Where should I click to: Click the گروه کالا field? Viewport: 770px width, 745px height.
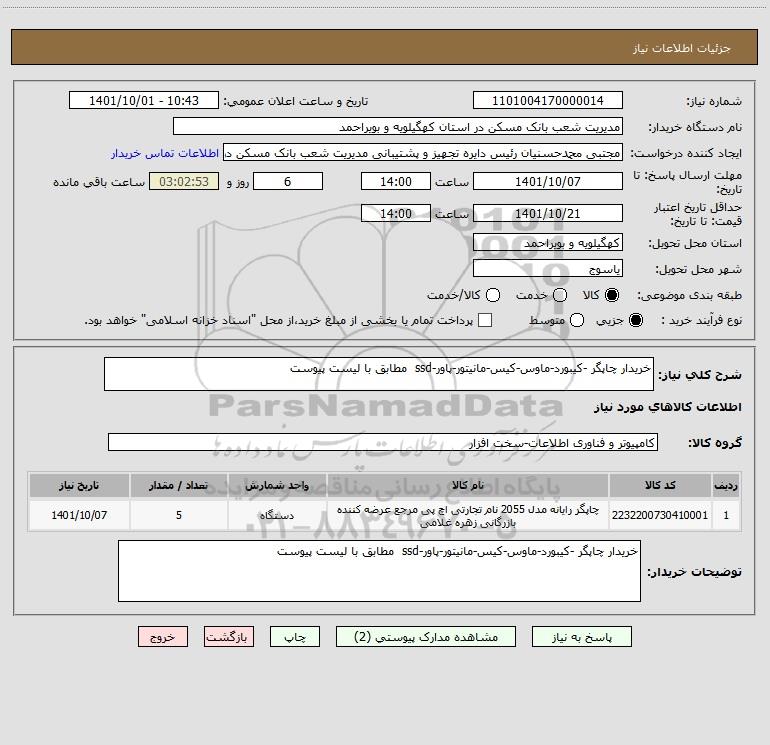pyautogui.click(x=383, y=442)
